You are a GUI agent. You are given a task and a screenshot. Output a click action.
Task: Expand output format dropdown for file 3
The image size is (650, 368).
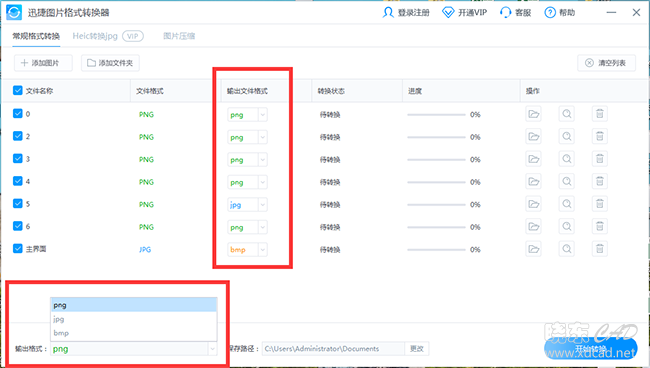(x=262, y=160)
